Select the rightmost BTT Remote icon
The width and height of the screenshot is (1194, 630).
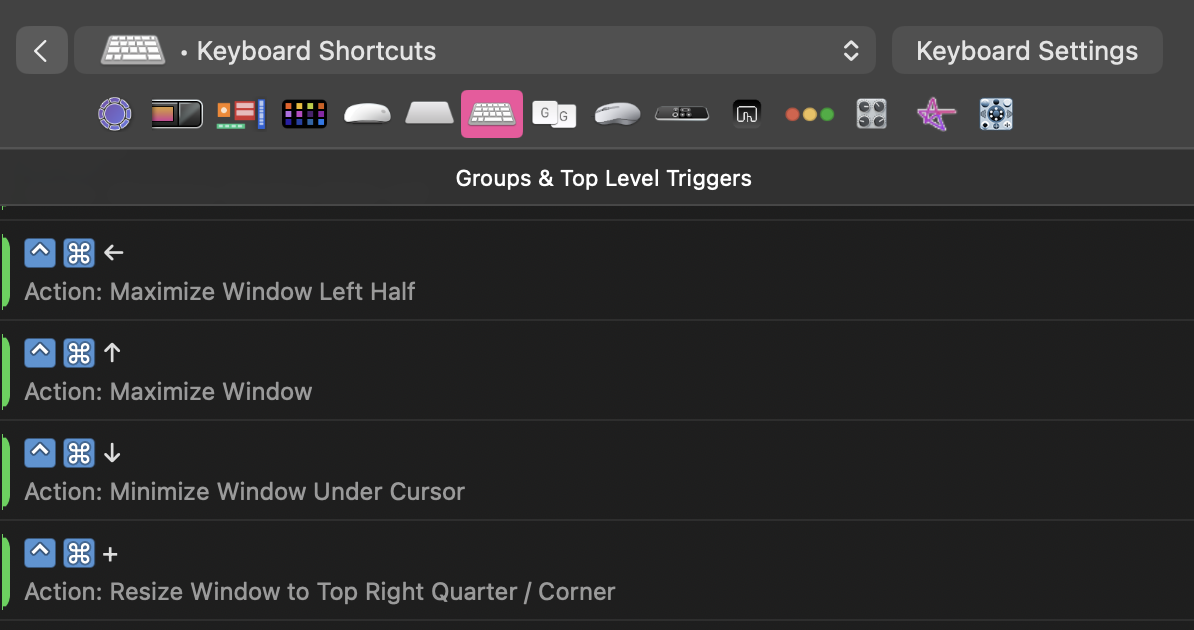995,114
